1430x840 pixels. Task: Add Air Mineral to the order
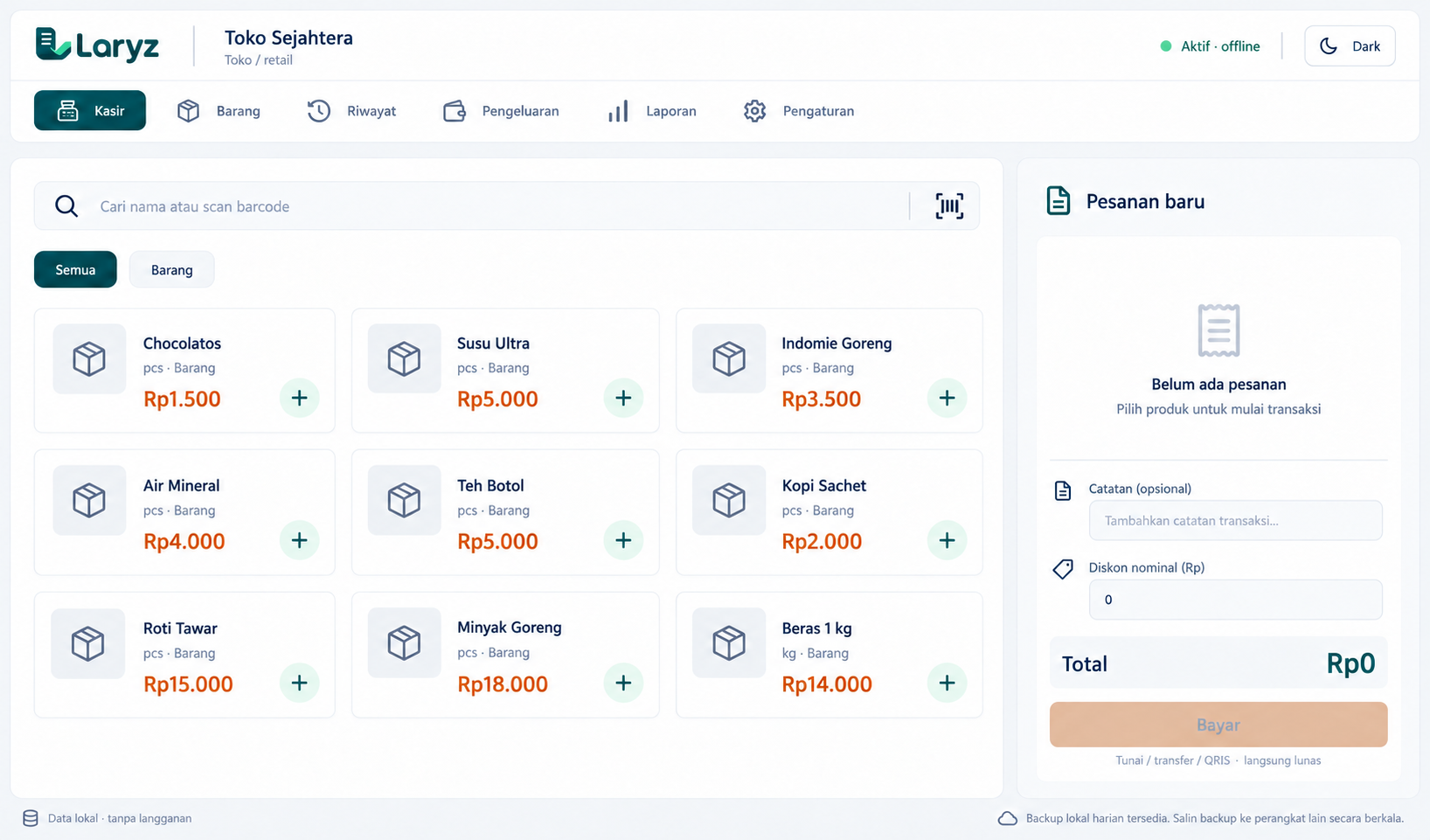click(x=299, y=540)
